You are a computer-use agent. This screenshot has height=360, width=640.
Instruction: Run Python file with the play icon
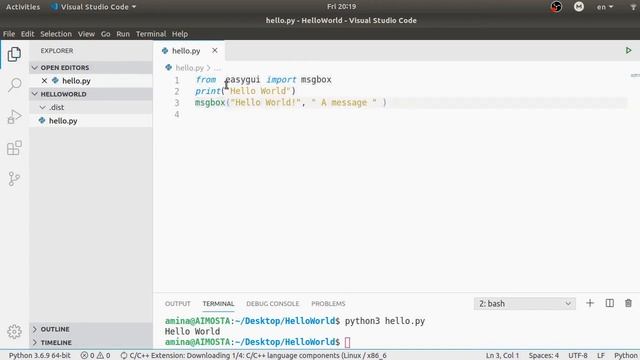pyautogui.click(x=628, y=51)
